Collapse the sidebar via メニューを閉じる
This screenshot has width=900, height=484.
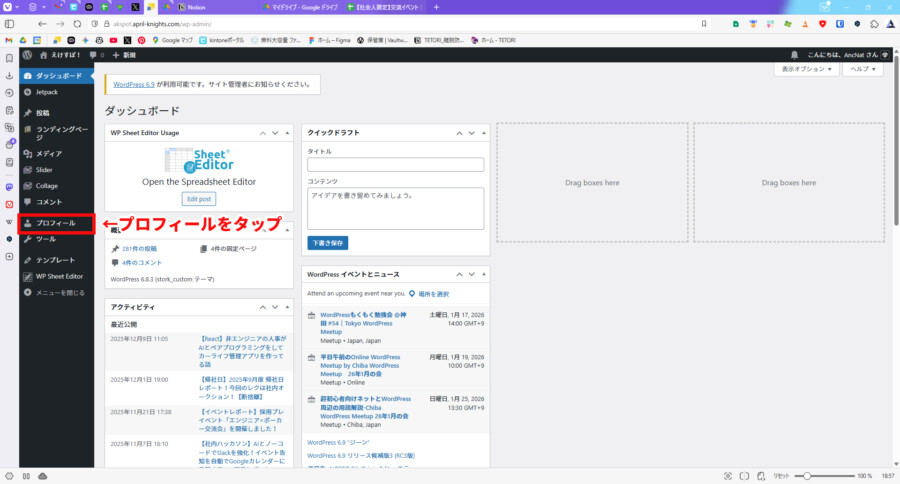coord(60,293)
